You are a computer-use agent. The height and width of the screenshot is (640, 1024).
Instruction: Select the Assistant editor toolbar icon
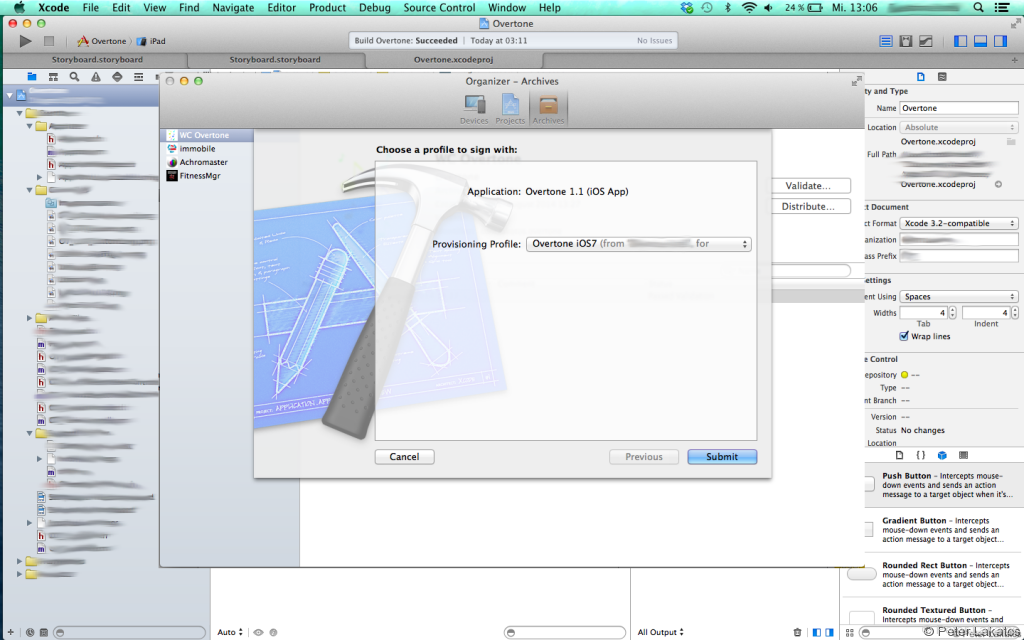906,41
